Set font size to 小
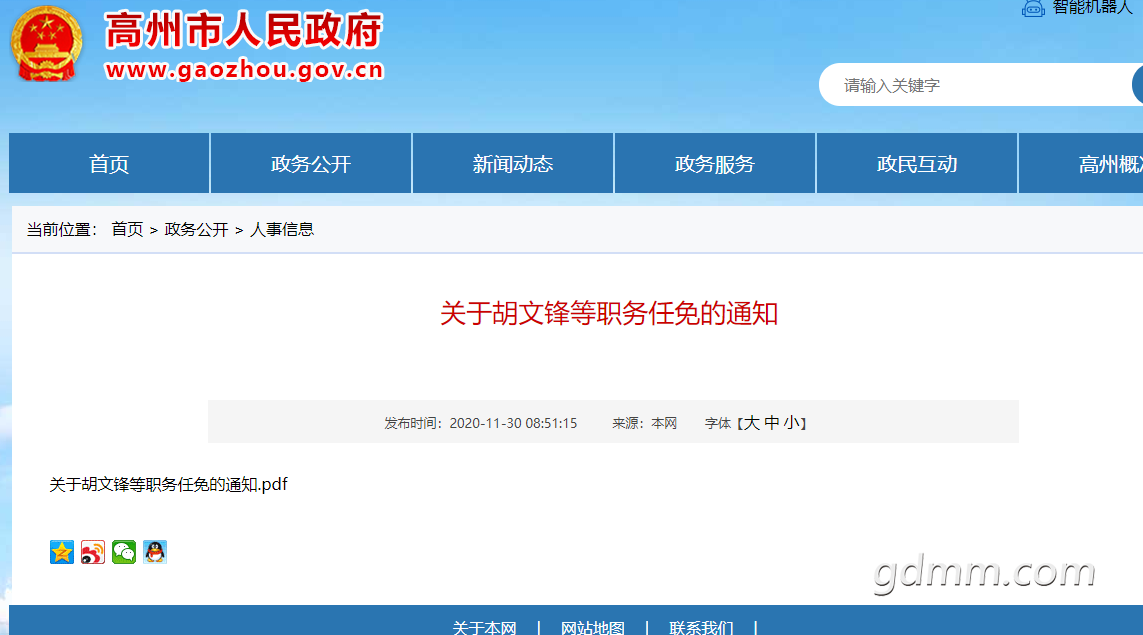Screen dimensions: 1143x635 pyautogui.click(x=792, y=423)
